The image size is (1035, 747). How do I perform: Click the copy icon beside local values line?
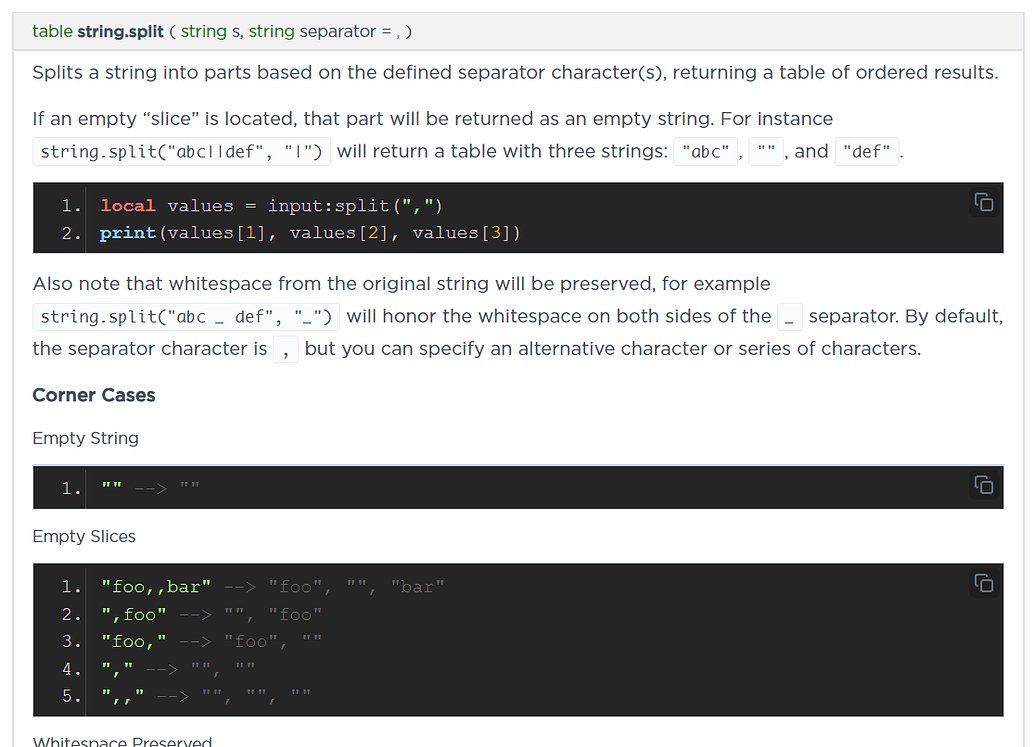point(984,202)
